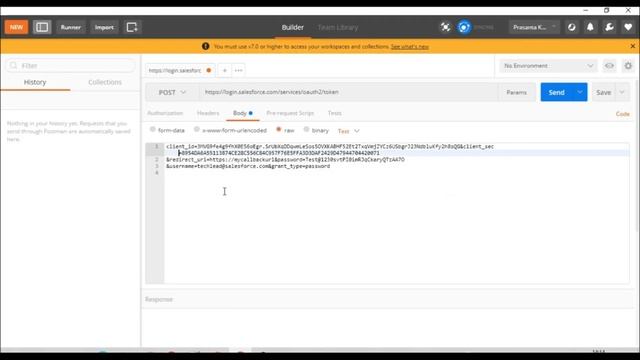Click the environment quick look eye icon
Screen dimensions: 640x360
[x=609, y=66]
